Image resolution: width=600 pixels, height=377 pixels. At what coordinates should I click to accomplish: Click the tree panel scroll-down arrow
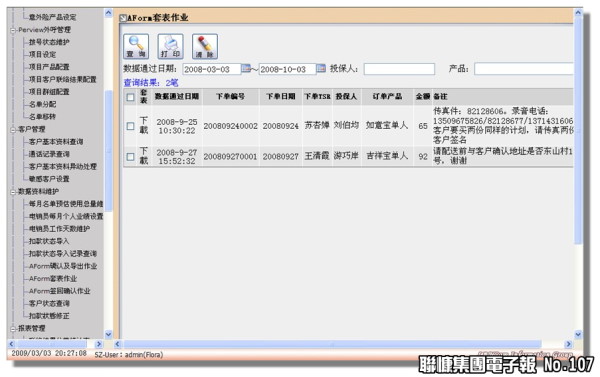(108, 335)
